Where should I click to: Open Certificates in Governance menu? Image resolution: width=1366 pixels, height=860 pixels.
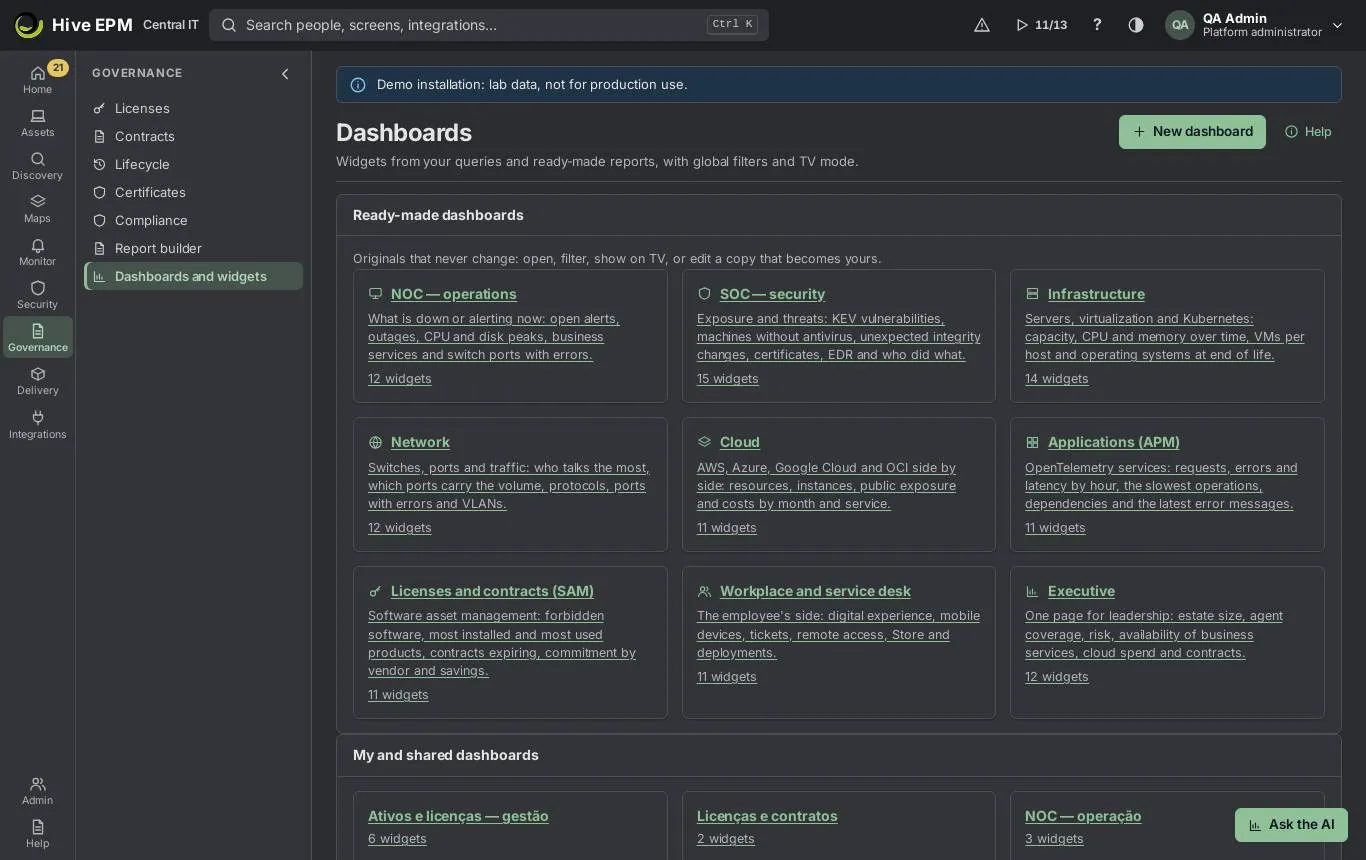click(x=193, y=192)
